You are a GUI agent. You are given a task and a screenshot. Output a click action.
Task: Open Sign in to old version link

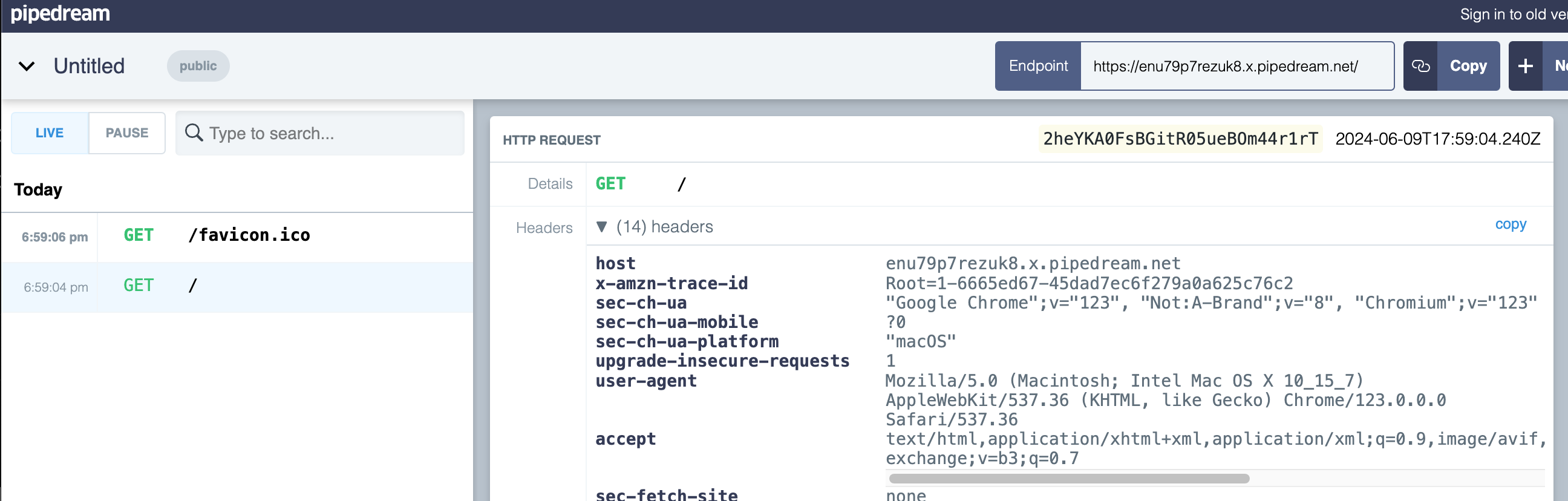[1512, 15]
